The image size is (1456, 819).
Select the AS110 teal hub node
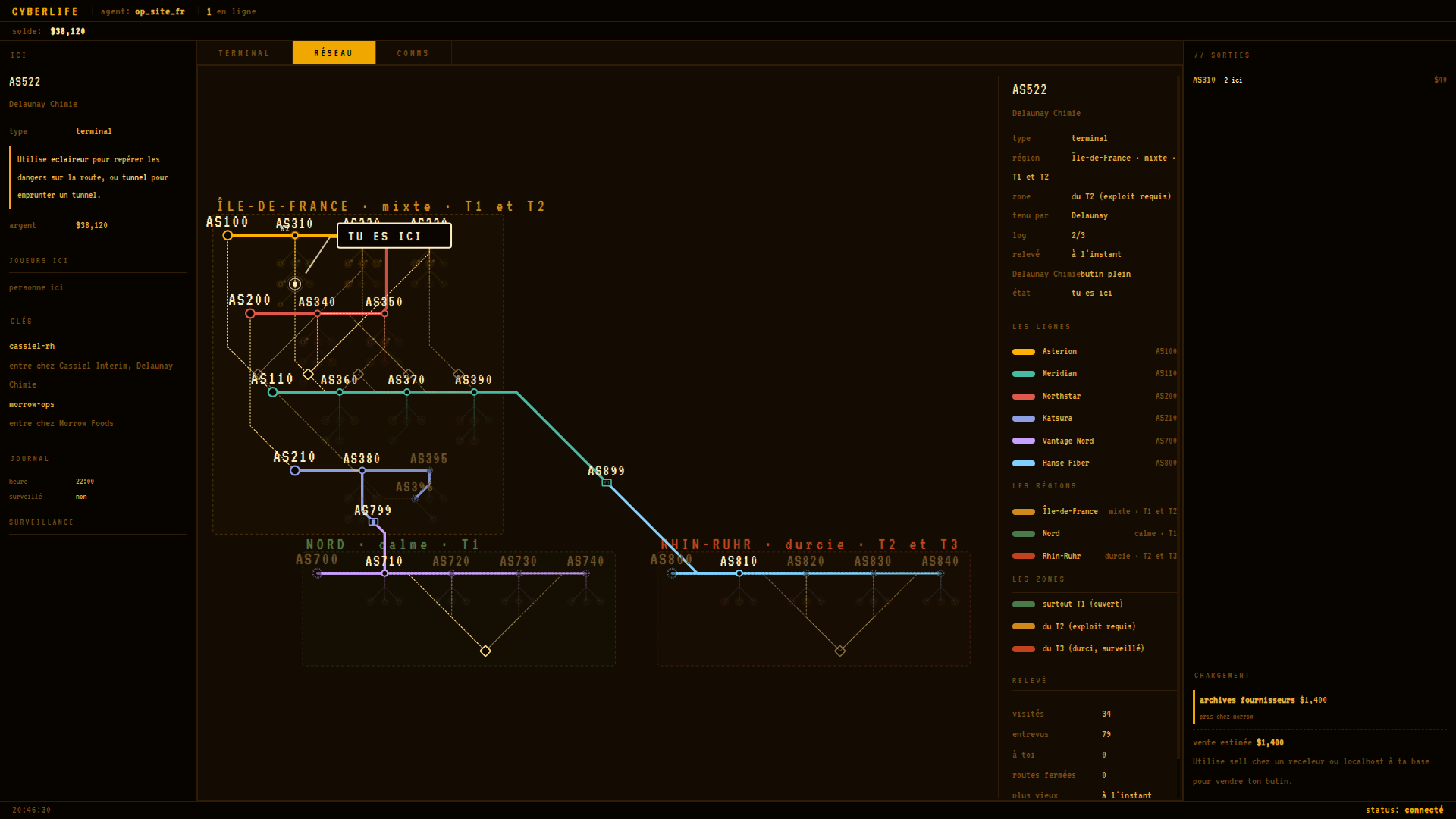coord(273,392)
